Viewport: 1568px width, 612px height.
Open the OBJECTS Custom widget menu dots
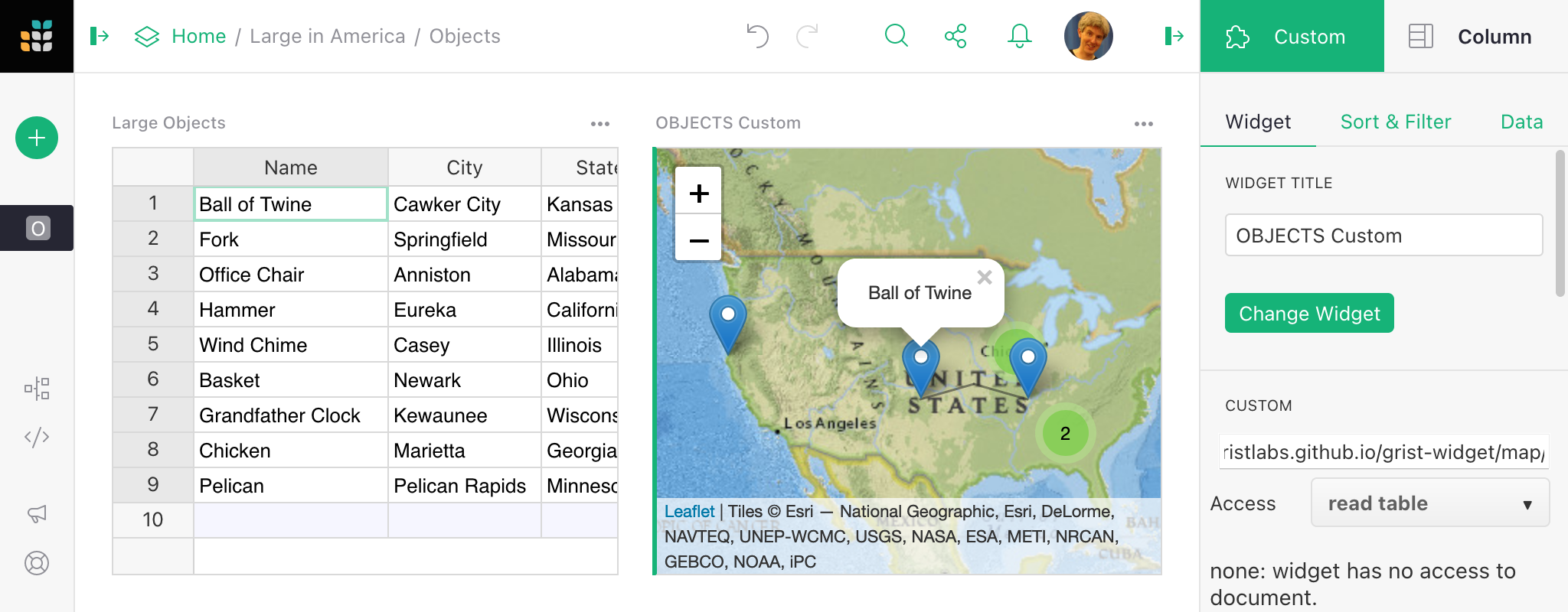[1144, 123]
